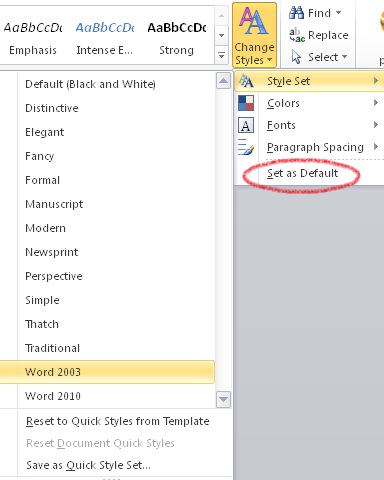Move the styles gallery down one row
This screenshot has width=384, height=480.
pos(221,35)
